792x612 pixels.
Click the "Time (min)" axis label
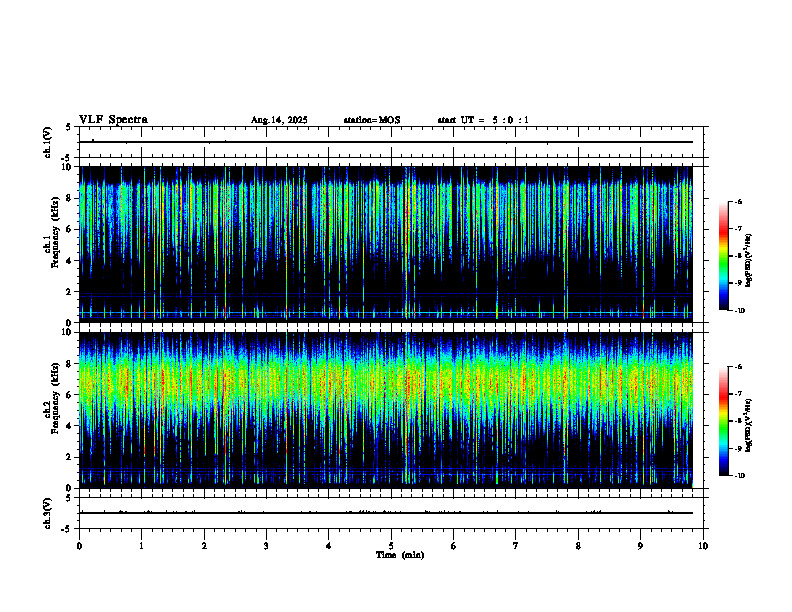click(400, 555)
